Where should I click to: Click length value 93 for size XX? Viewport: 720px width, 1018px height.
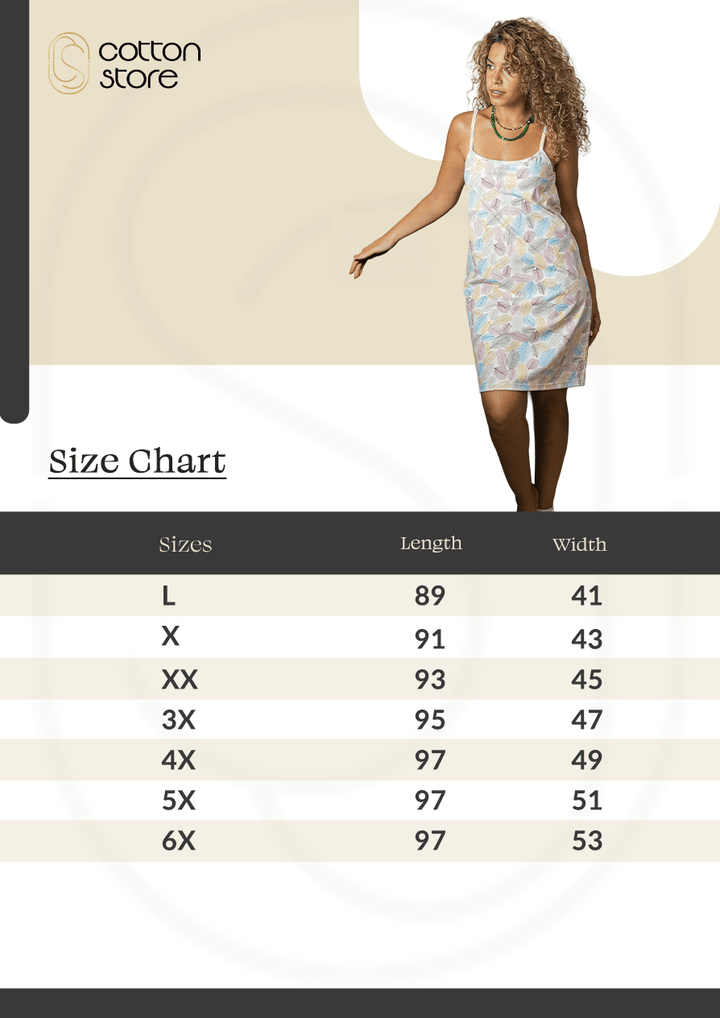click(430, 679)
